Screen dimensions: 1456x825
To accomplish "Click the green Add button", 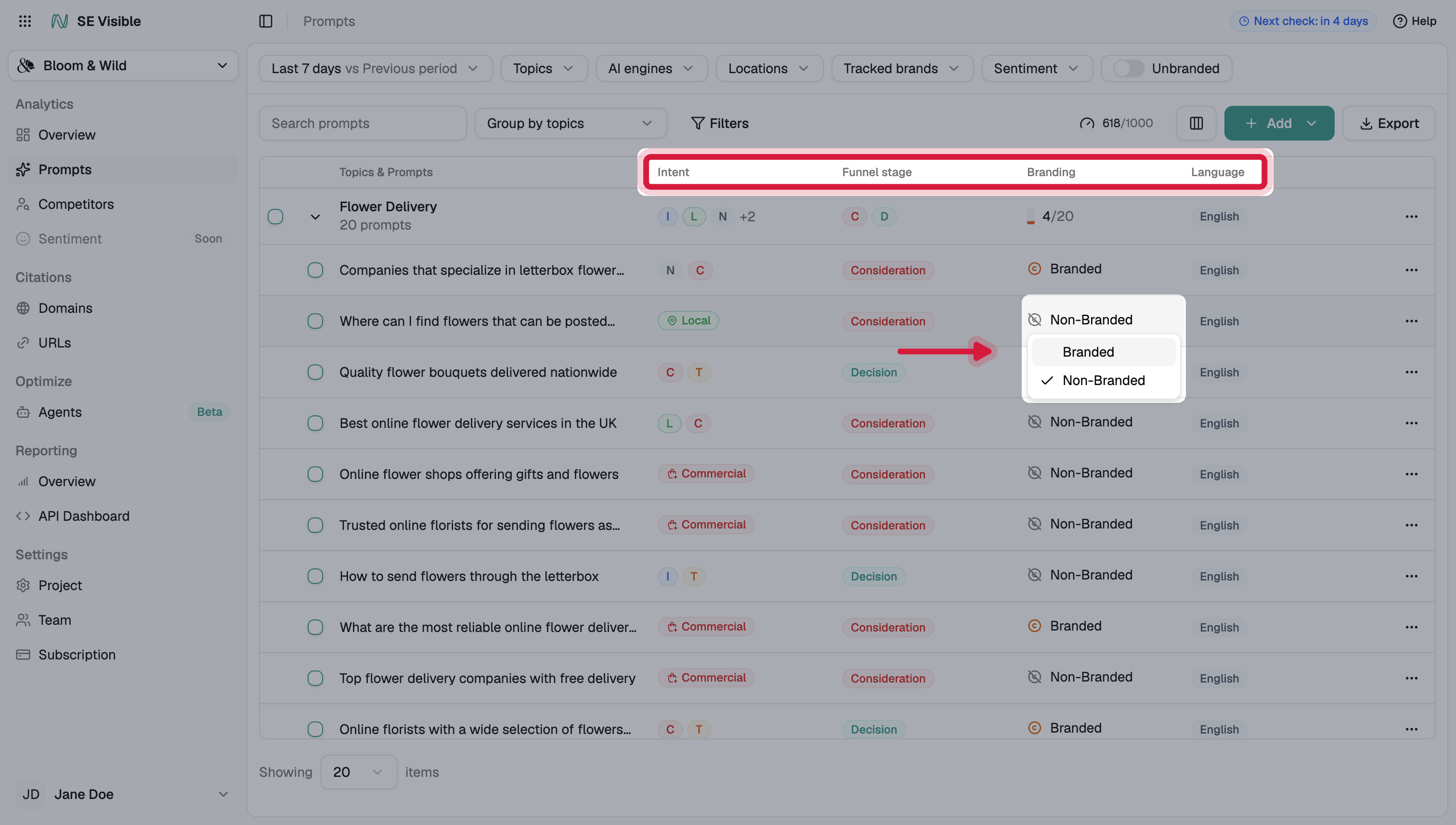I will (x=1279, y=123).
